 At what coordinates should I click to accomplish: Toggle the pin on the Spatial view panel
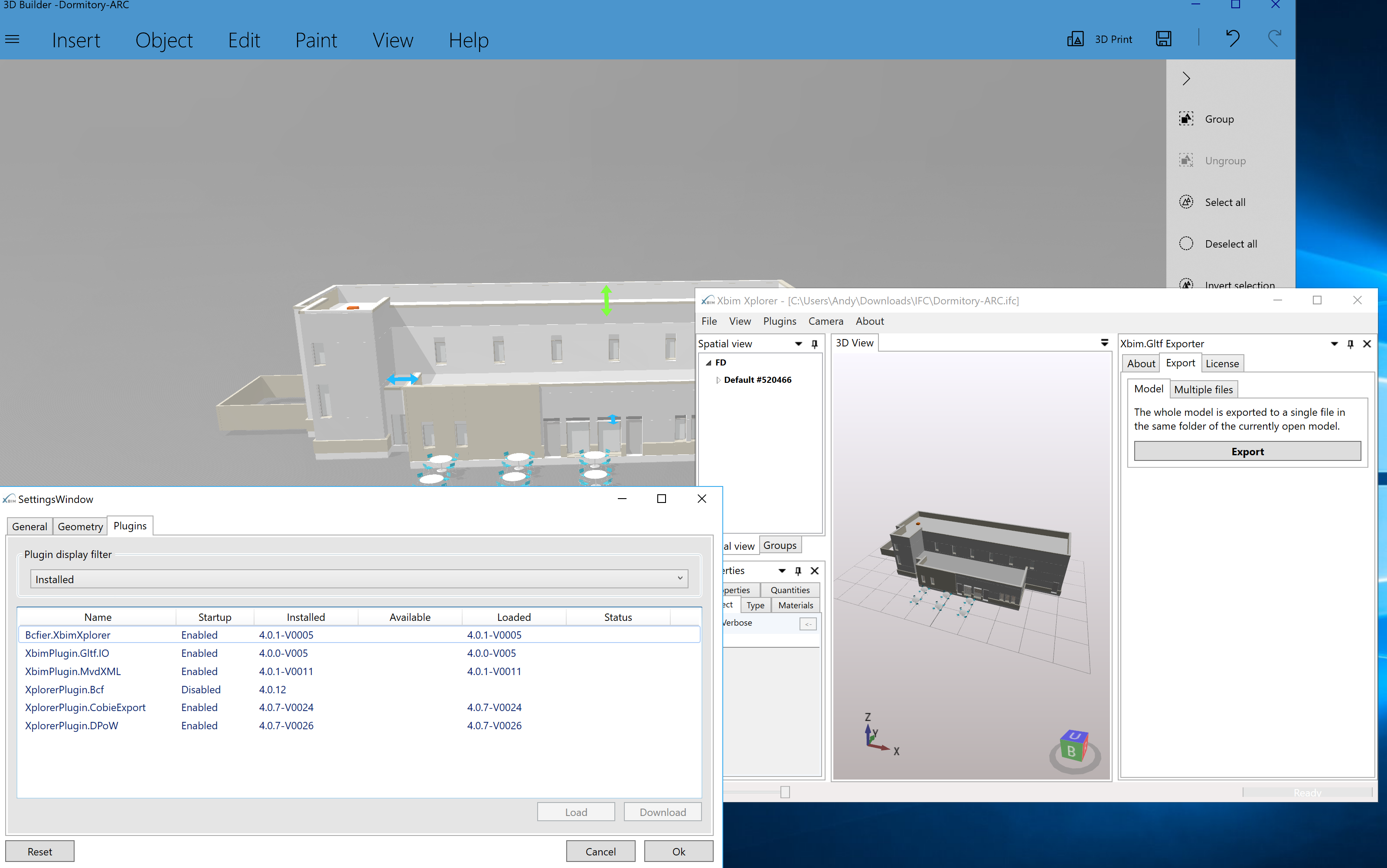[814, 344]
